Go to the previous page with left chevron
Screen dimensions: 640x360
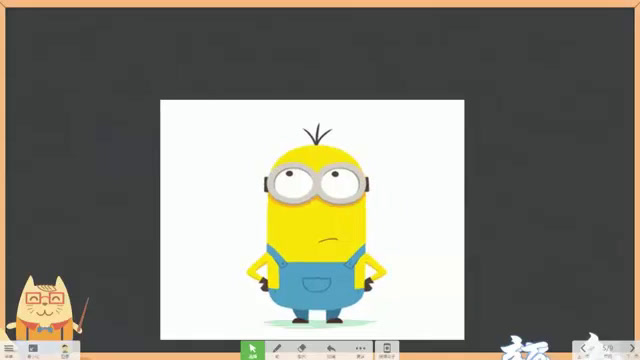pyautogui.click(x=583, y=348)
